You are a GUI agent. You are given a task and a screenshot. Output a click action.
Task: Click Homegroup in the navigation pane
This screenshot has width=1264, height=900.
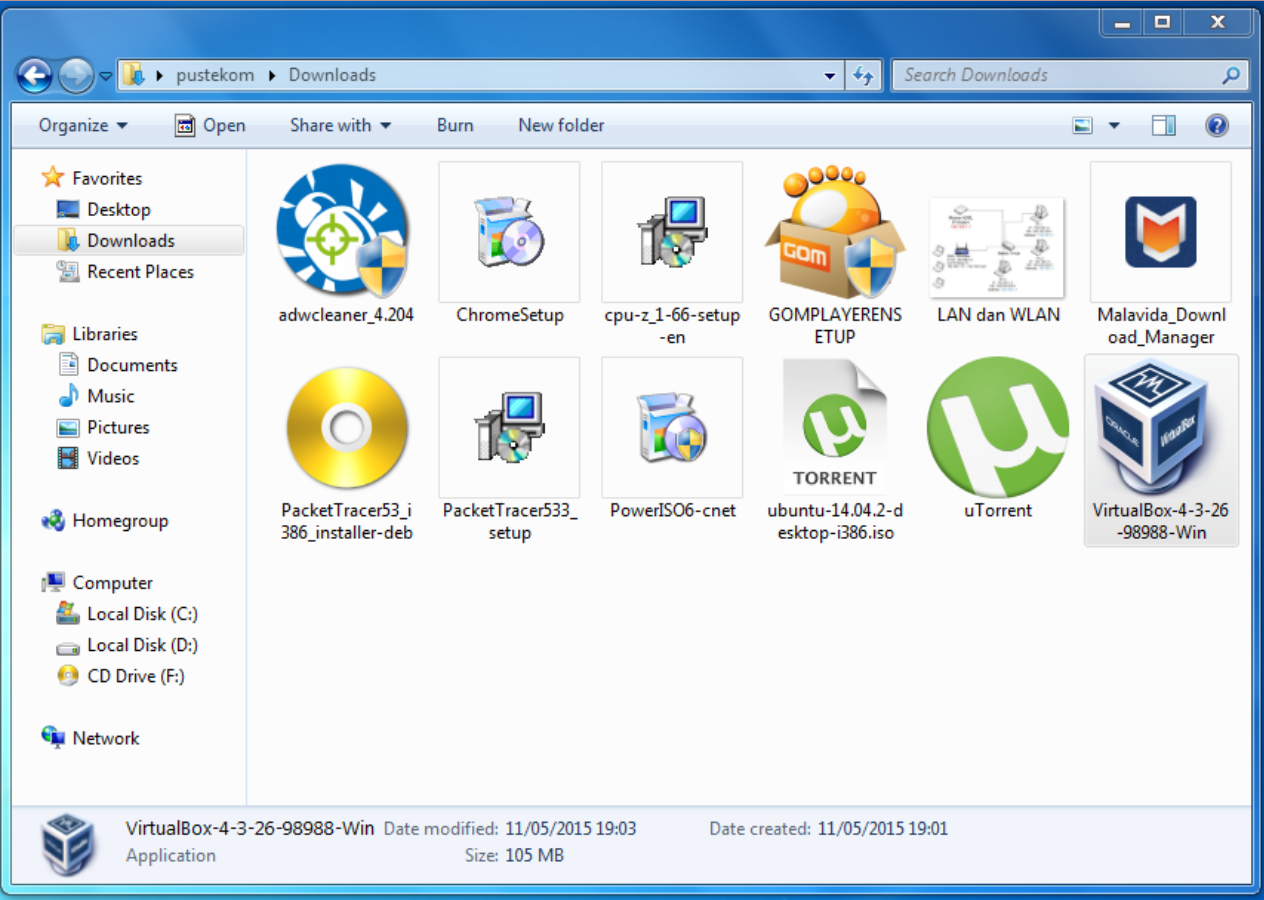(120, 520)
